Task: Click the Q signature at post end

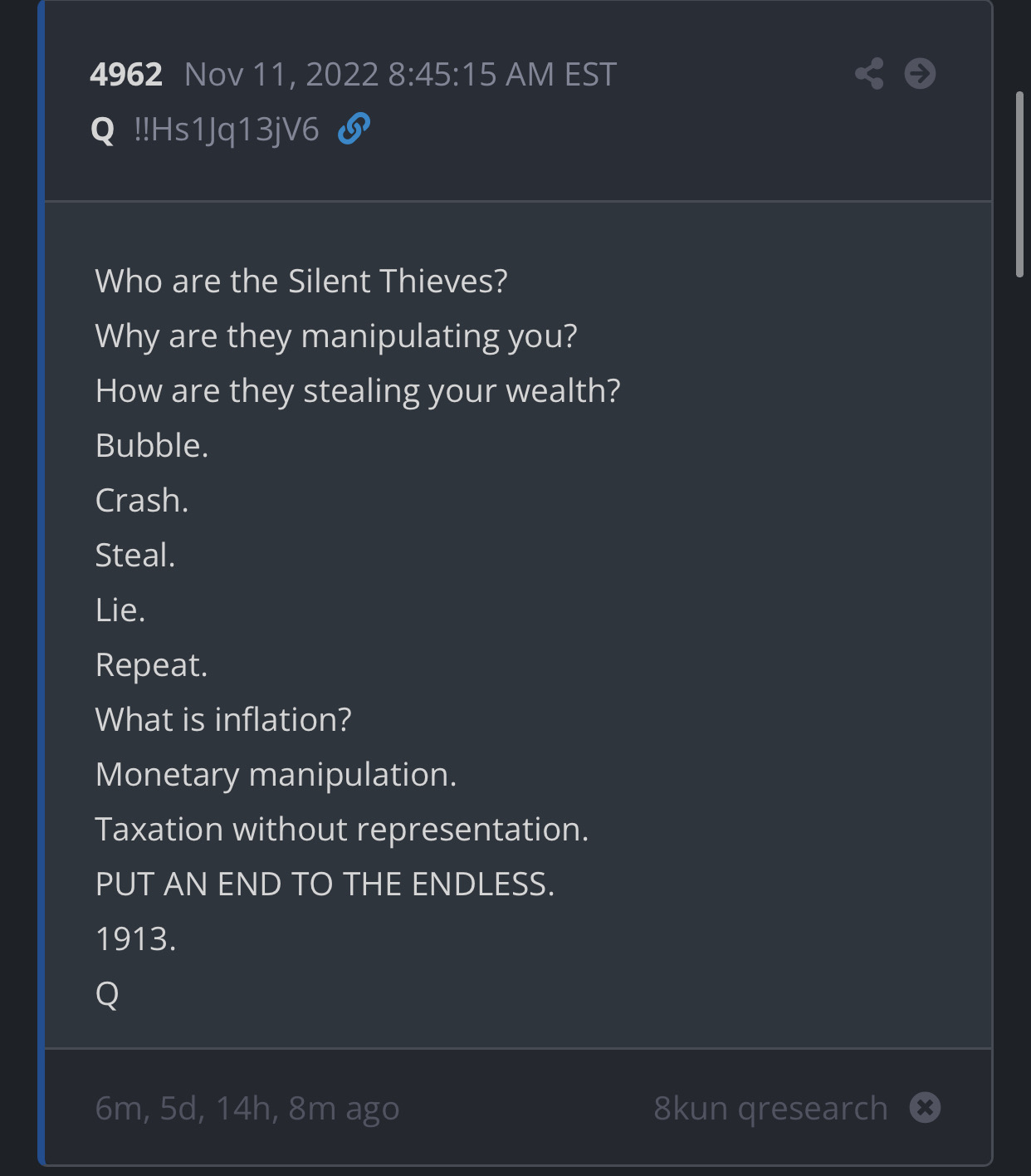Action: point(107,994)
